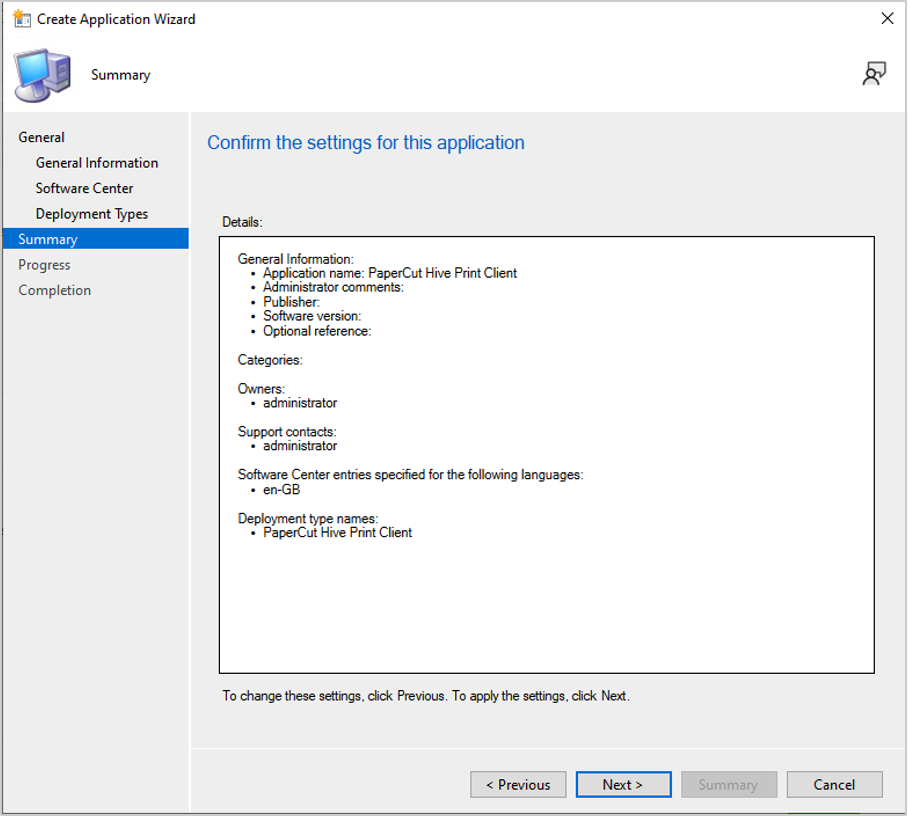Select the Progress step in sidebar
908x816 pixels.
[44, 265]
